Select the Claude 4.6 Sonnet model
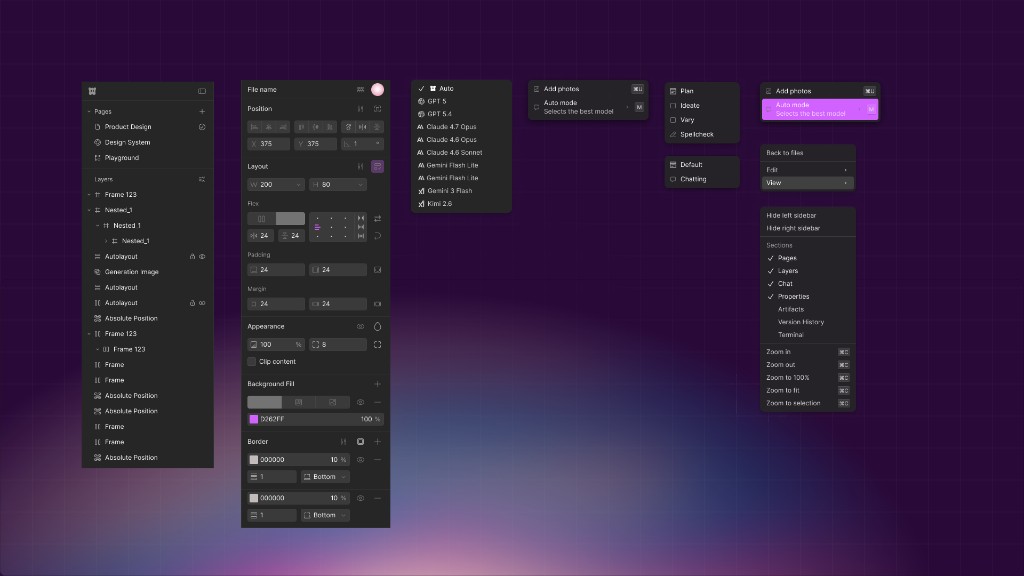The width and height of the screenshot is (1024, 576). (461, 152)
